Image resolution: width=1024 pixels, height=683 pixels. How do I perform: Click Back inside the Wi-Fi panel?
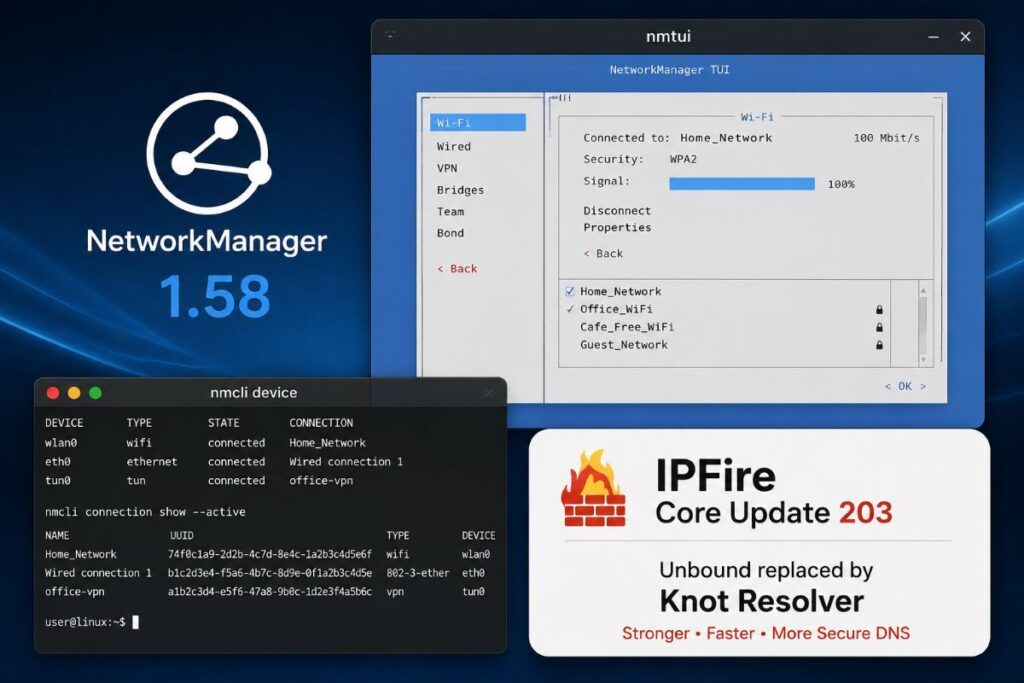click(603, 253)
